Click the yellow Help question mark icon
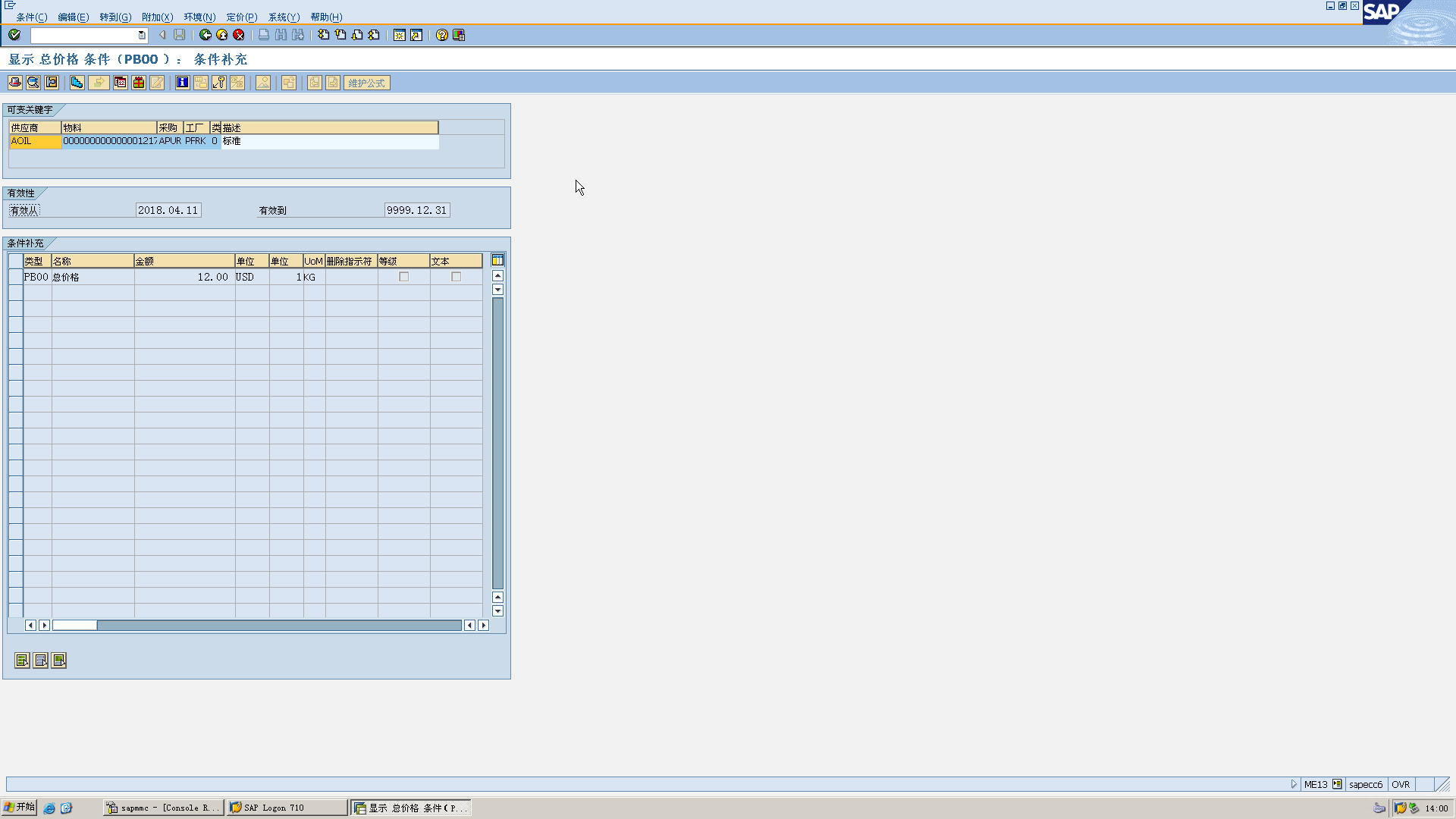This screenshot has height=819, width=1456. (x=441, y=35)
